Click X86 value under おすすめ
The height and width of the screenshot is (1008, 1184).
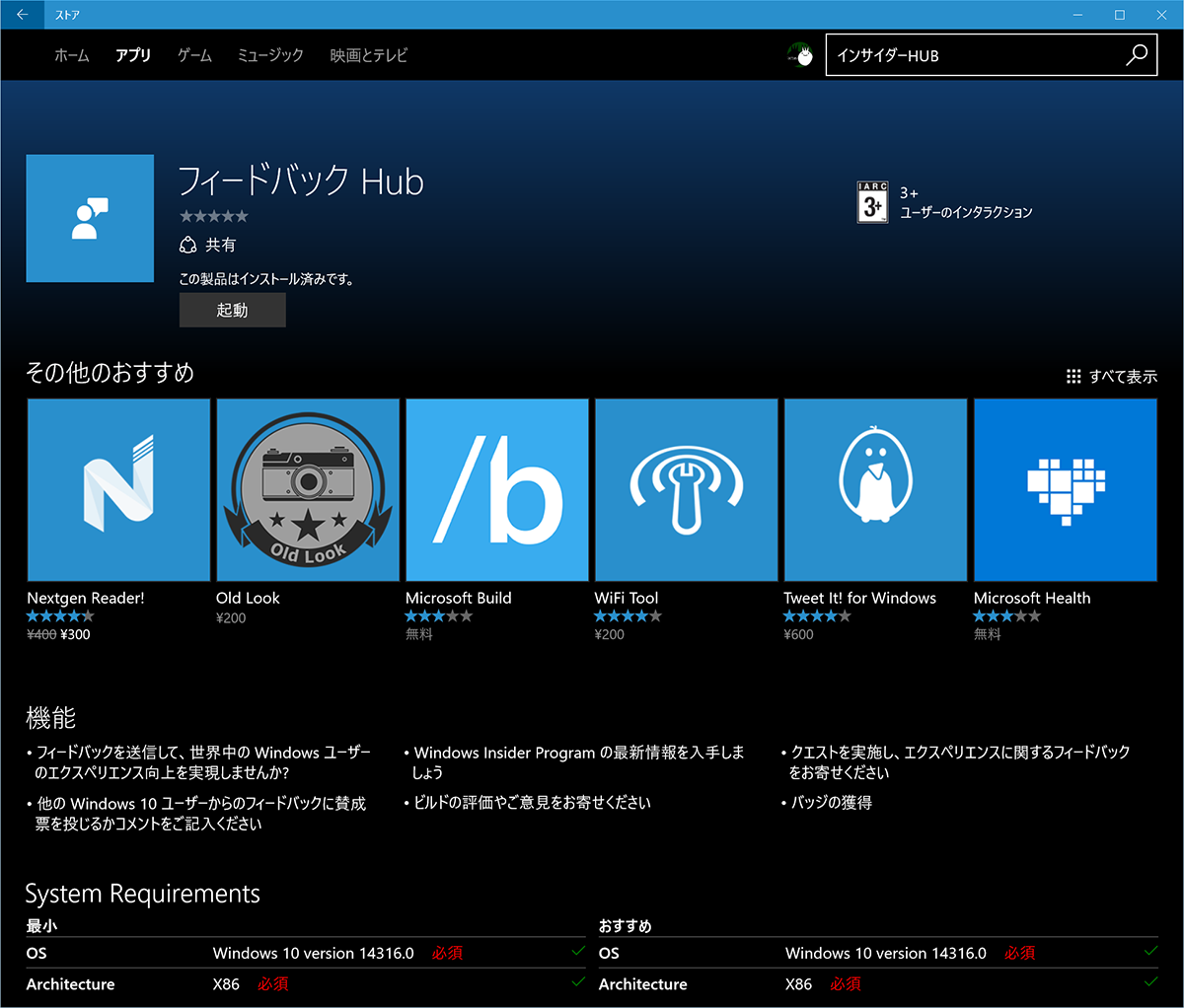click(798, 984)
